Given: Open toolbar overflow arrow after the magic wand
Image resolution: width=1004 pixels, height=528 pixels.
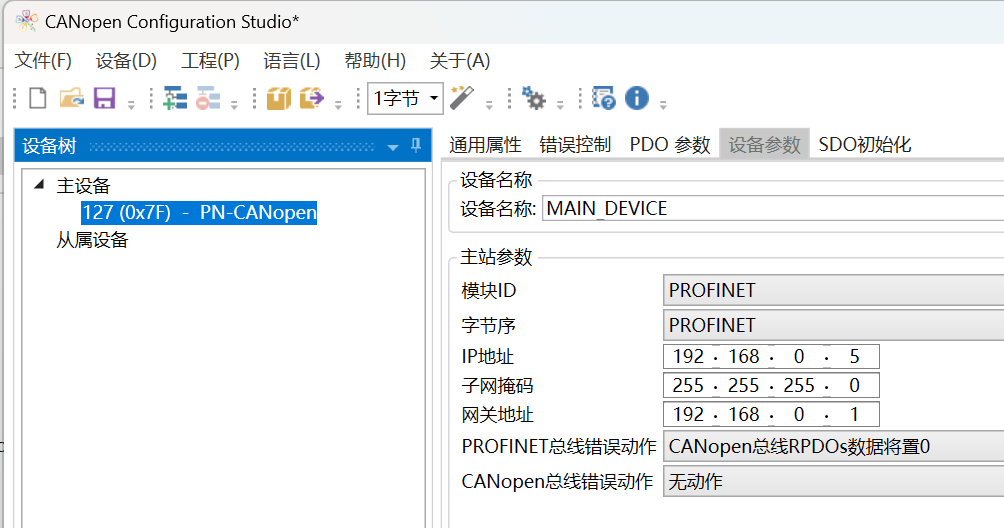Looking at the screenshot, I should [489, 105].
